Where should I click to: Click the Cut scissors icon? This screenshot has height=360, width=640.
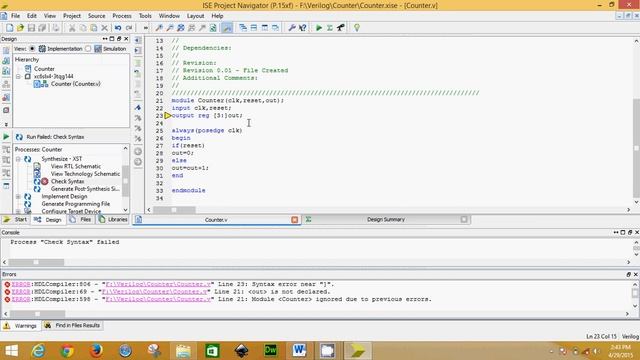point(72,28)
